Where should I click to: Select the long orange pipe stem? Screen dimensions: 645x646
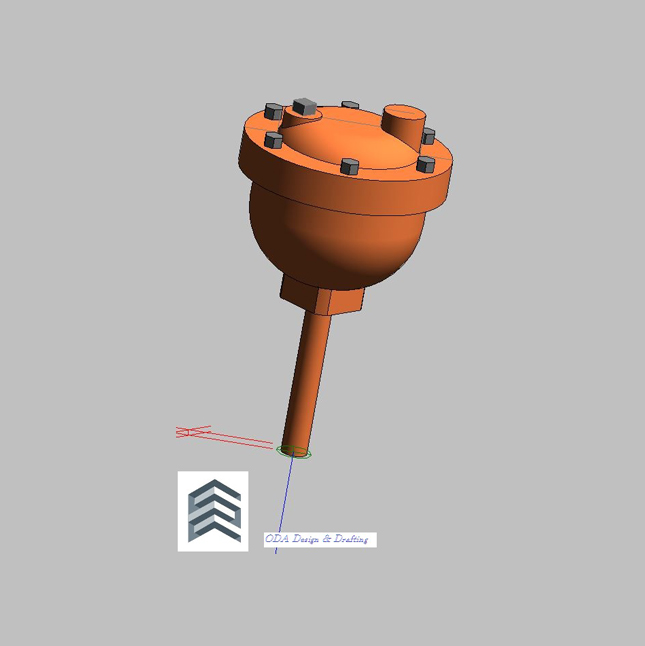(x=308, y=383)
